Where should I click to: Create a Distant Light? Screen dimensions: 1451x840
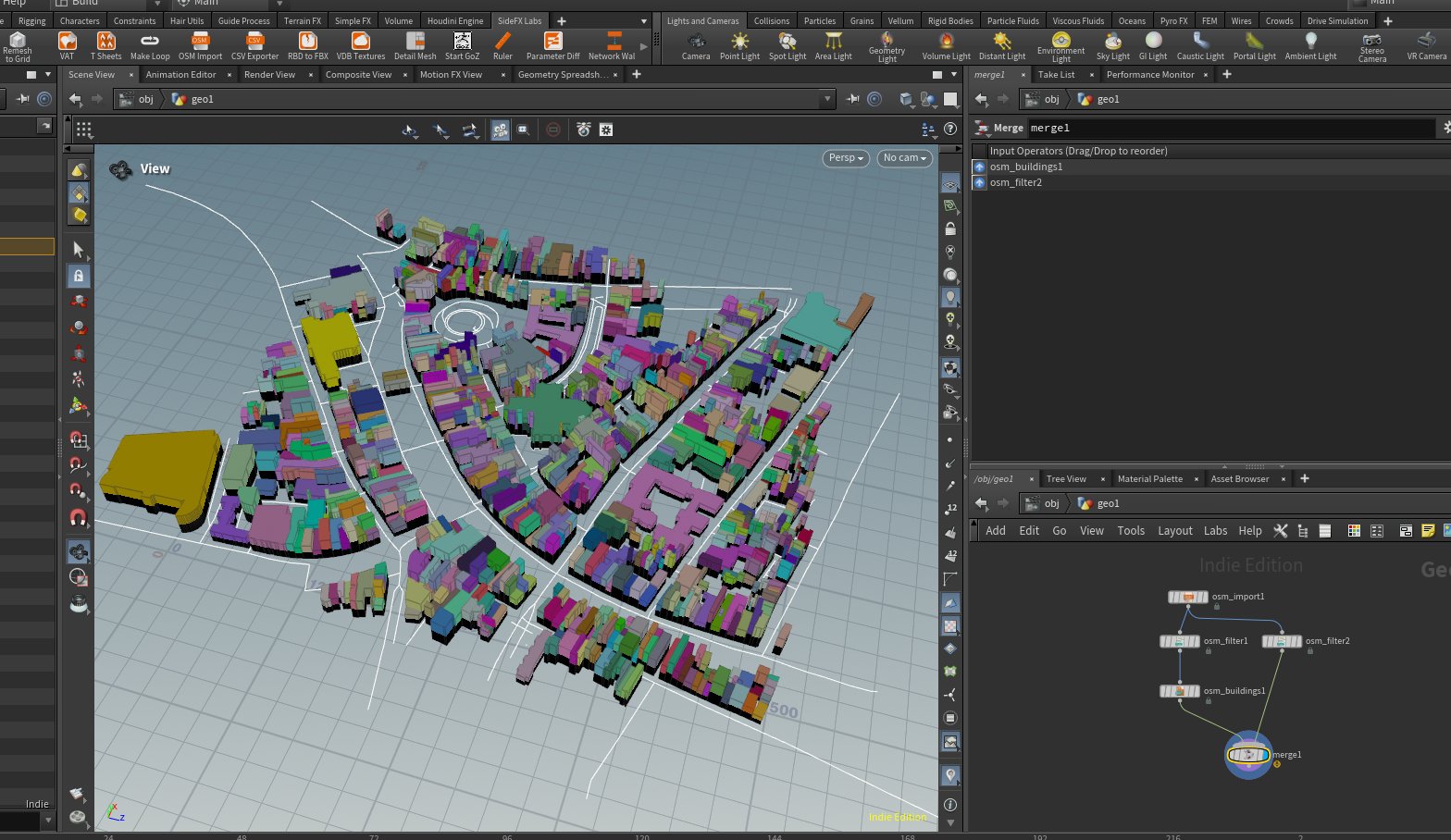click(1002, 45)
